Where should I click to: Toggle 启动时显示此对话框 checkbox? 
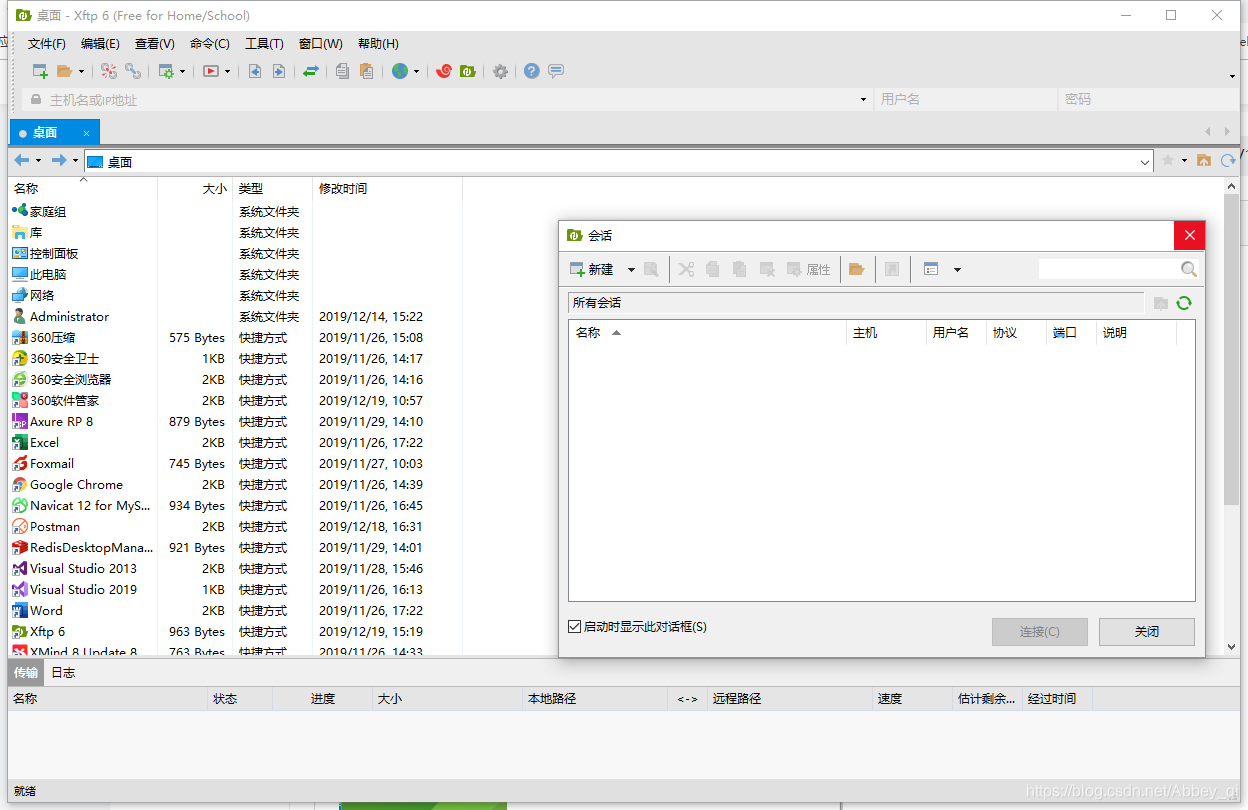574,627
